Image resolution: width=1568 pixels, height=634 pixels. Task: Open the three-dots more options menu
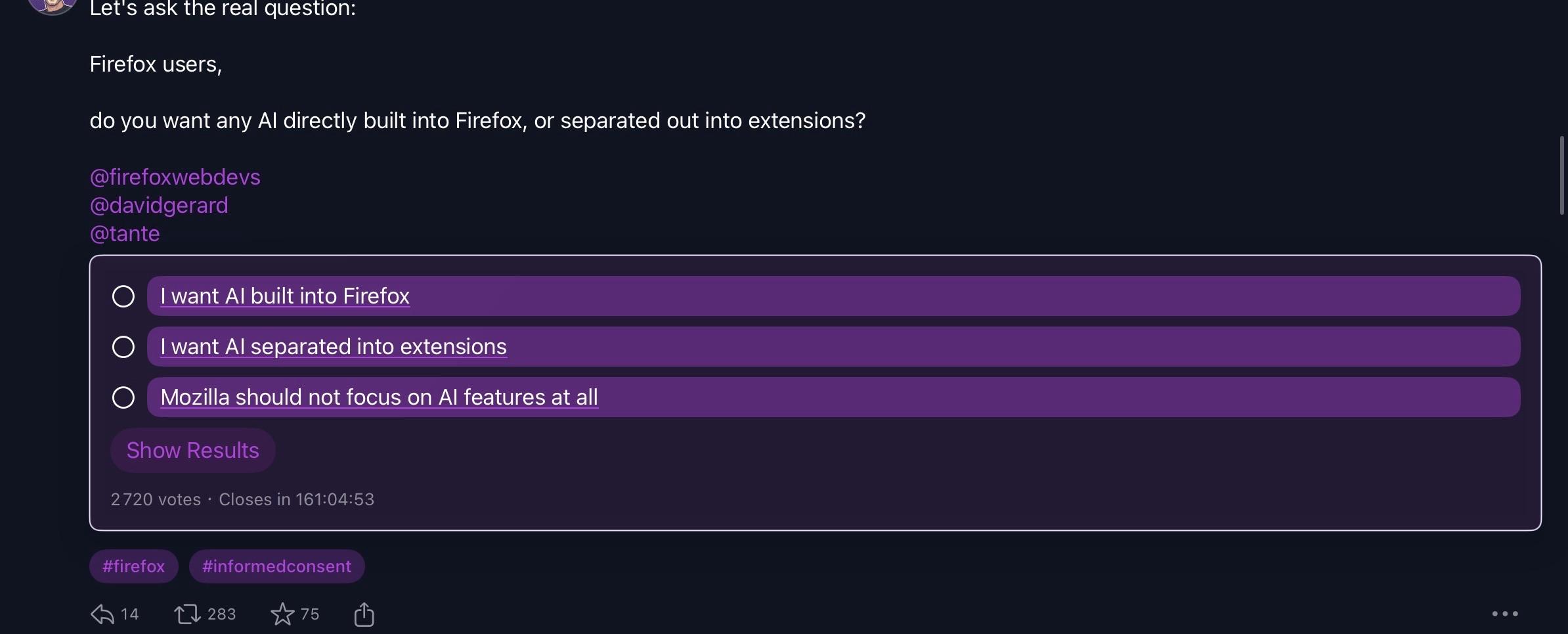click(x=1504, y=614)
